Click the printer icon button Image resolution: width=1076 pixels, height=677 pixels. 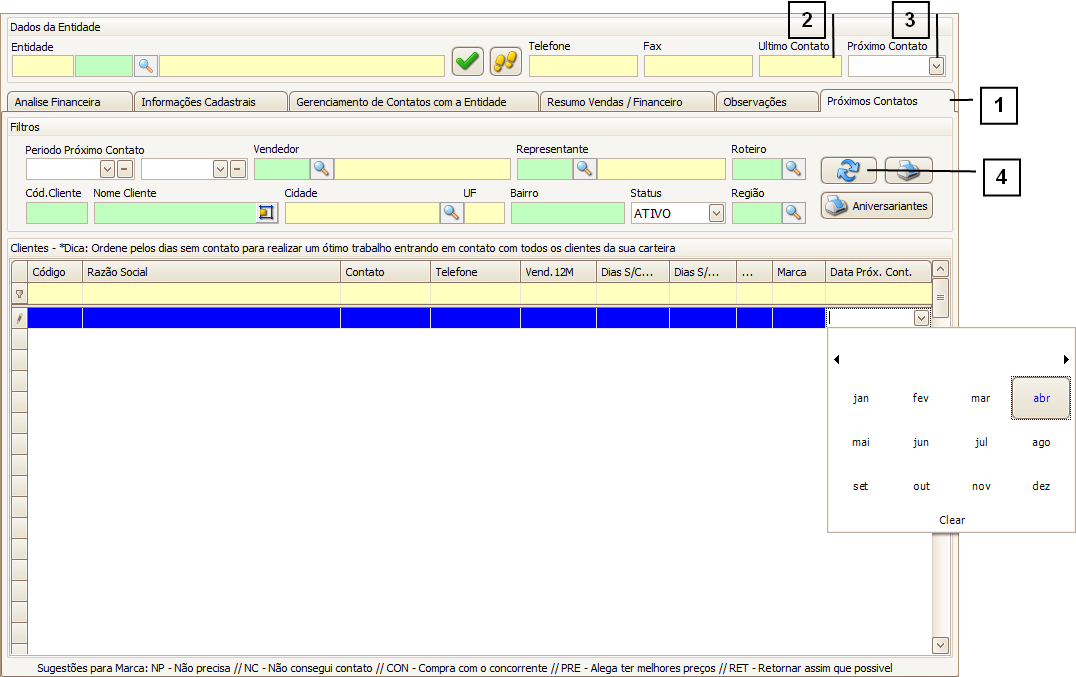(x=907, y=171)
